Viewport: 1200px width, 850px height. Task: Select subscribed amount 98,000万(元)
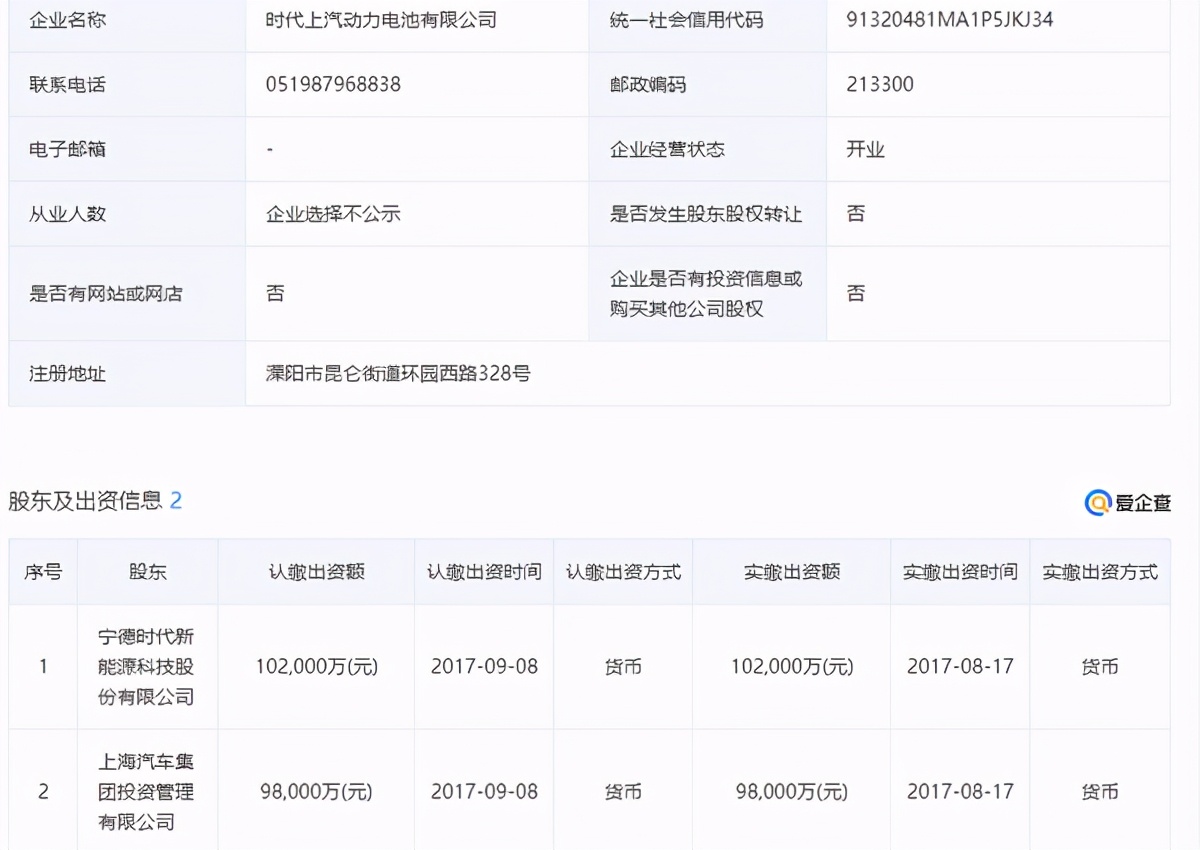click(317, 792)
